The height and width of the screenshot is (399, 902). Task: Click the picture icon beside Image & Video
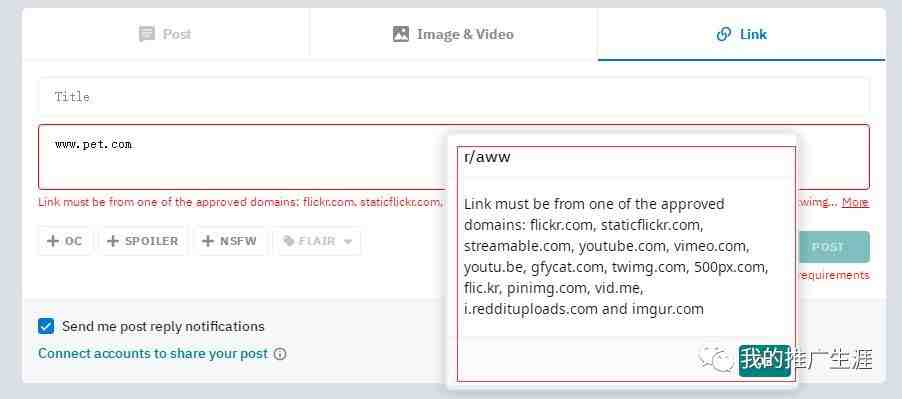click(x=400, y=34)
